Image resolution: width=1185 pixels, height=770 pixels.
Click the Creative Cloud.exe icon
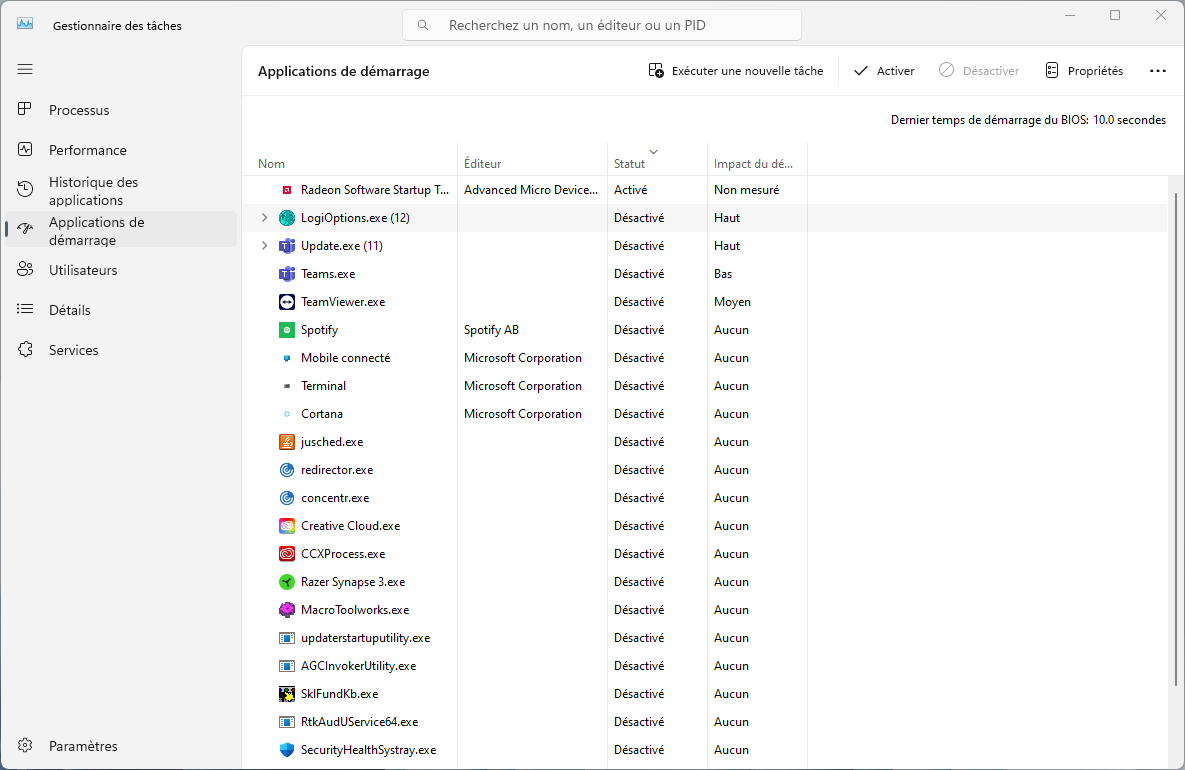pyautogui.click(x=287, y=526)
